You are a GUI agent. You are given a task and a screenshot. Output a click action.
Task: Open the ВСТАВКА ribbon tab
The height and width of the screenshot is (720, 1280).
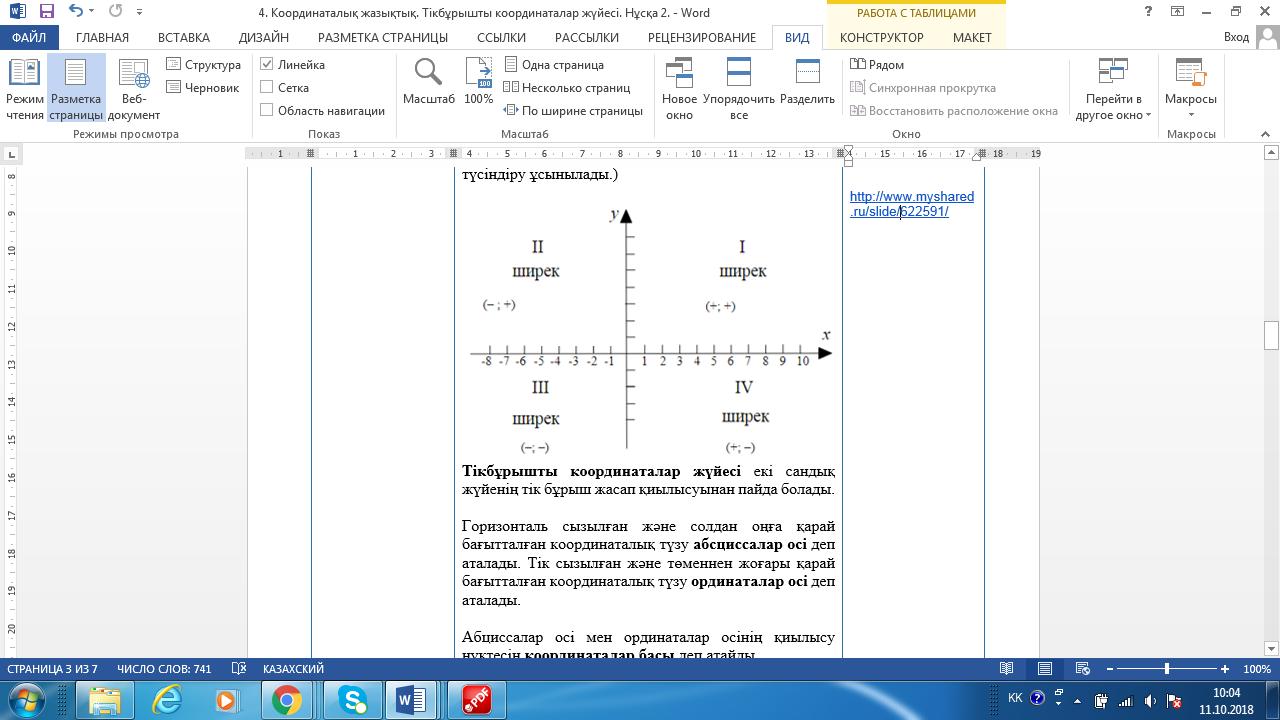click(184, 38)
